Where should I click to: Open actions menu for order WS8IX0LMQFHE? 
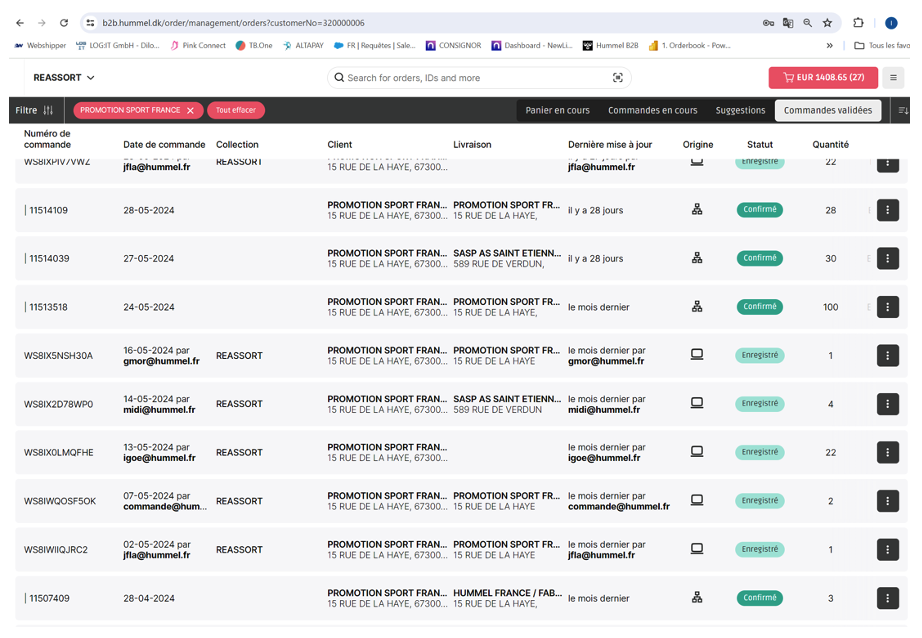888,452
